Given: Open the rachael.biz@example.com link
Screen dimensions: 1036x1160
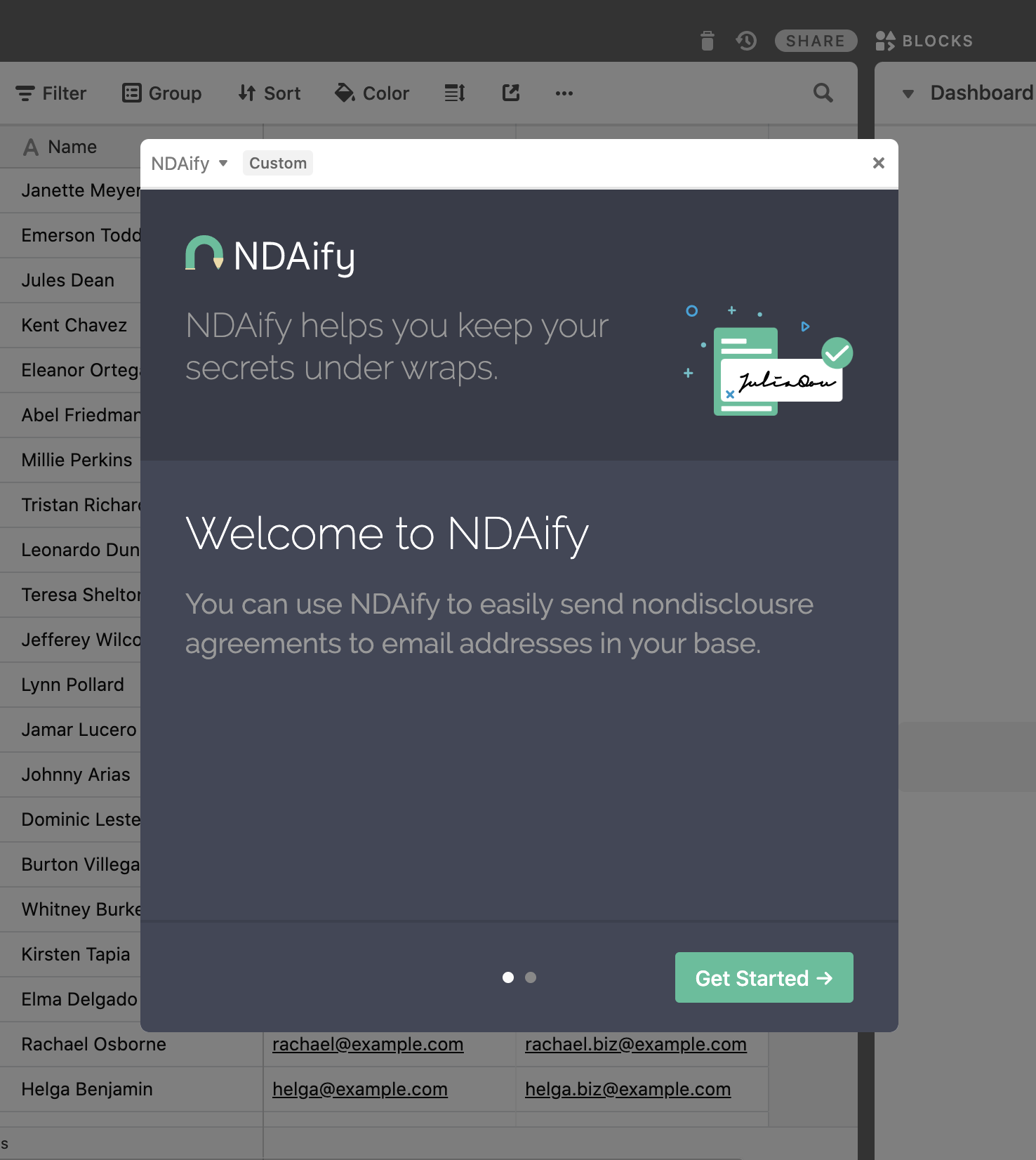Looking at the screenshot, I should pos(636,1044).
